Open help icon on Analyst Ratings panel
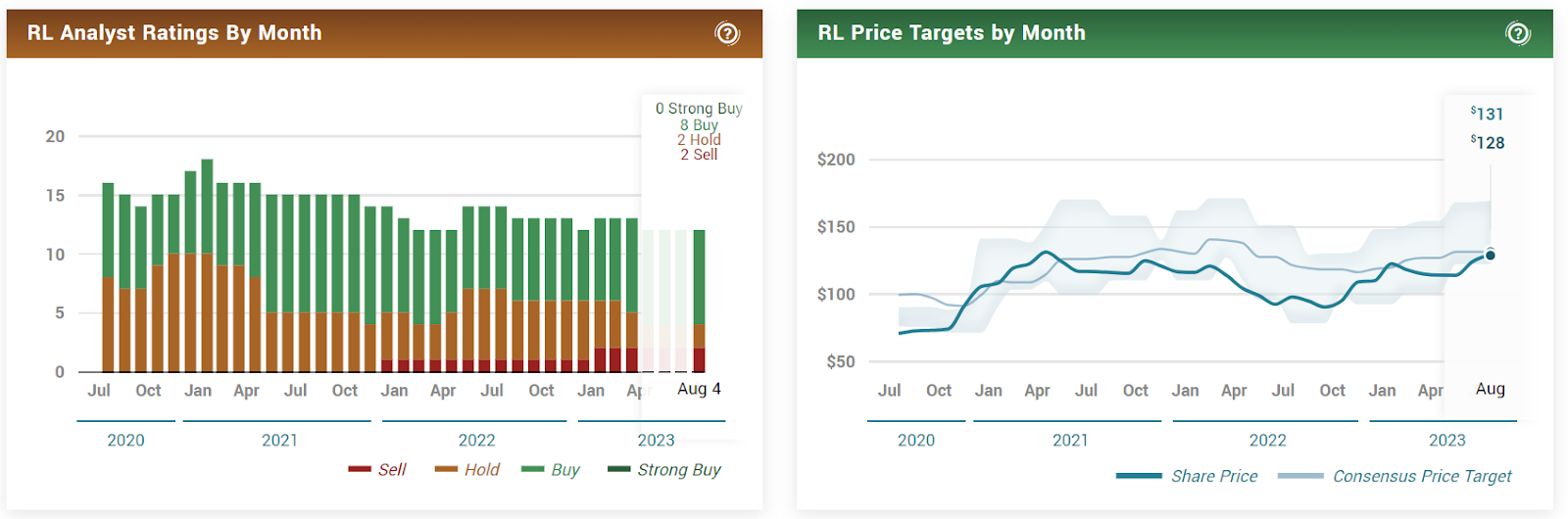1568x519 pixels. 727,33
